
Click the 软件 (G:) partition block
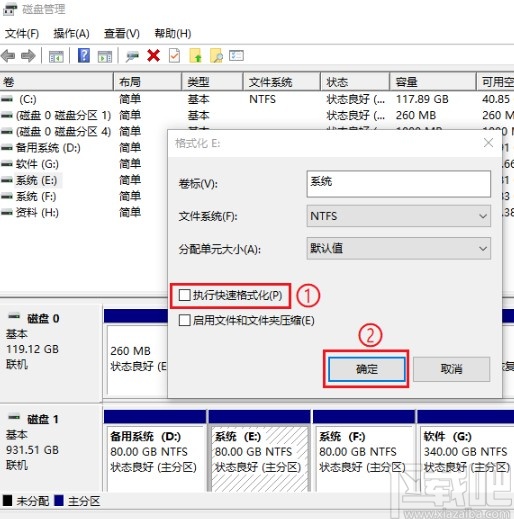(466, 450)
